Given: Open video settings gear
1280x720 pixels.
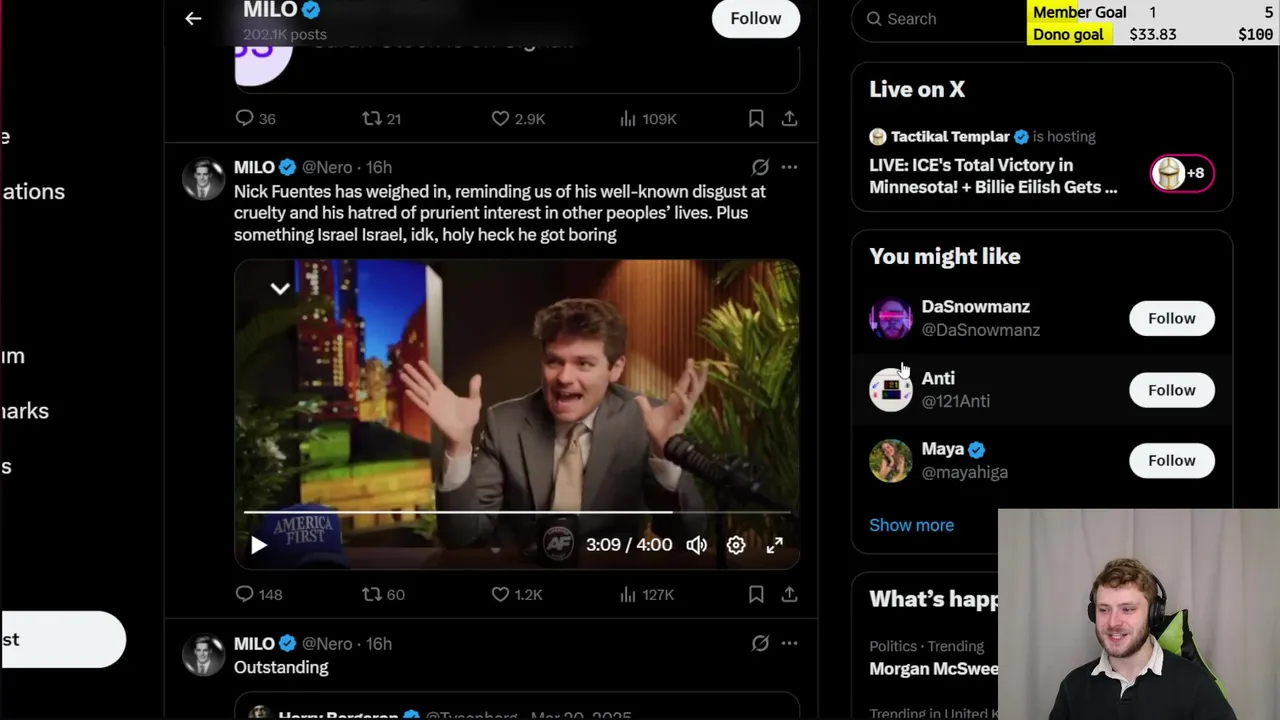Looking at the screenshot, I should [736, 545].
